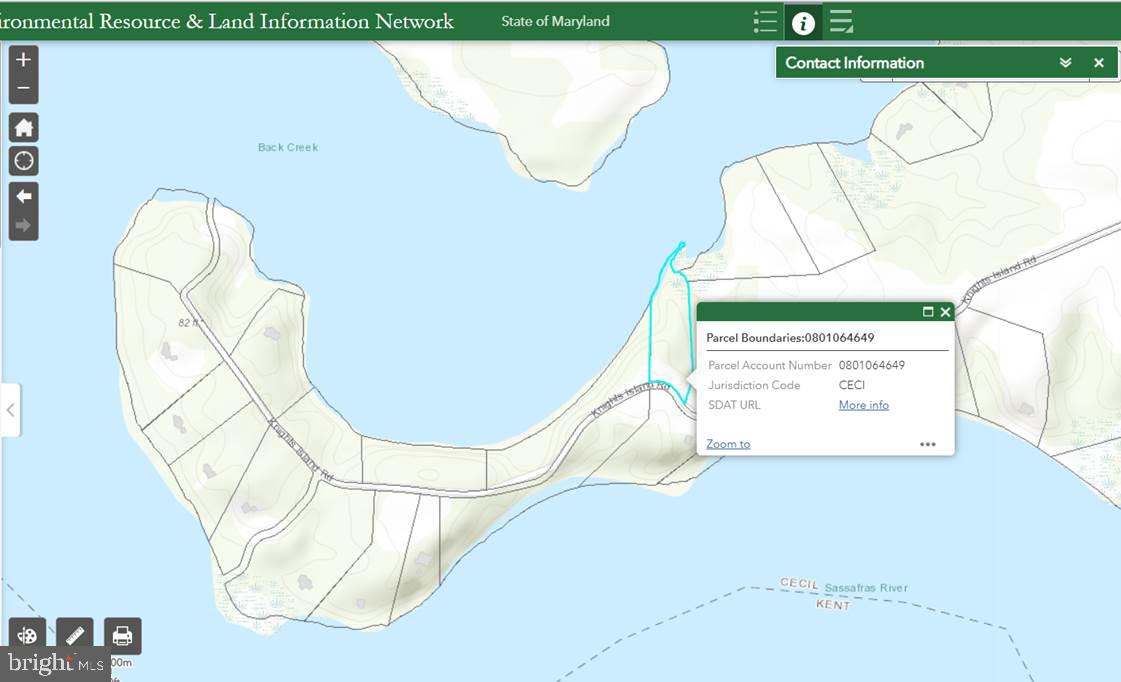Open the More info SDAT link
Screen dimensions: 1121x682
[863, 405]
